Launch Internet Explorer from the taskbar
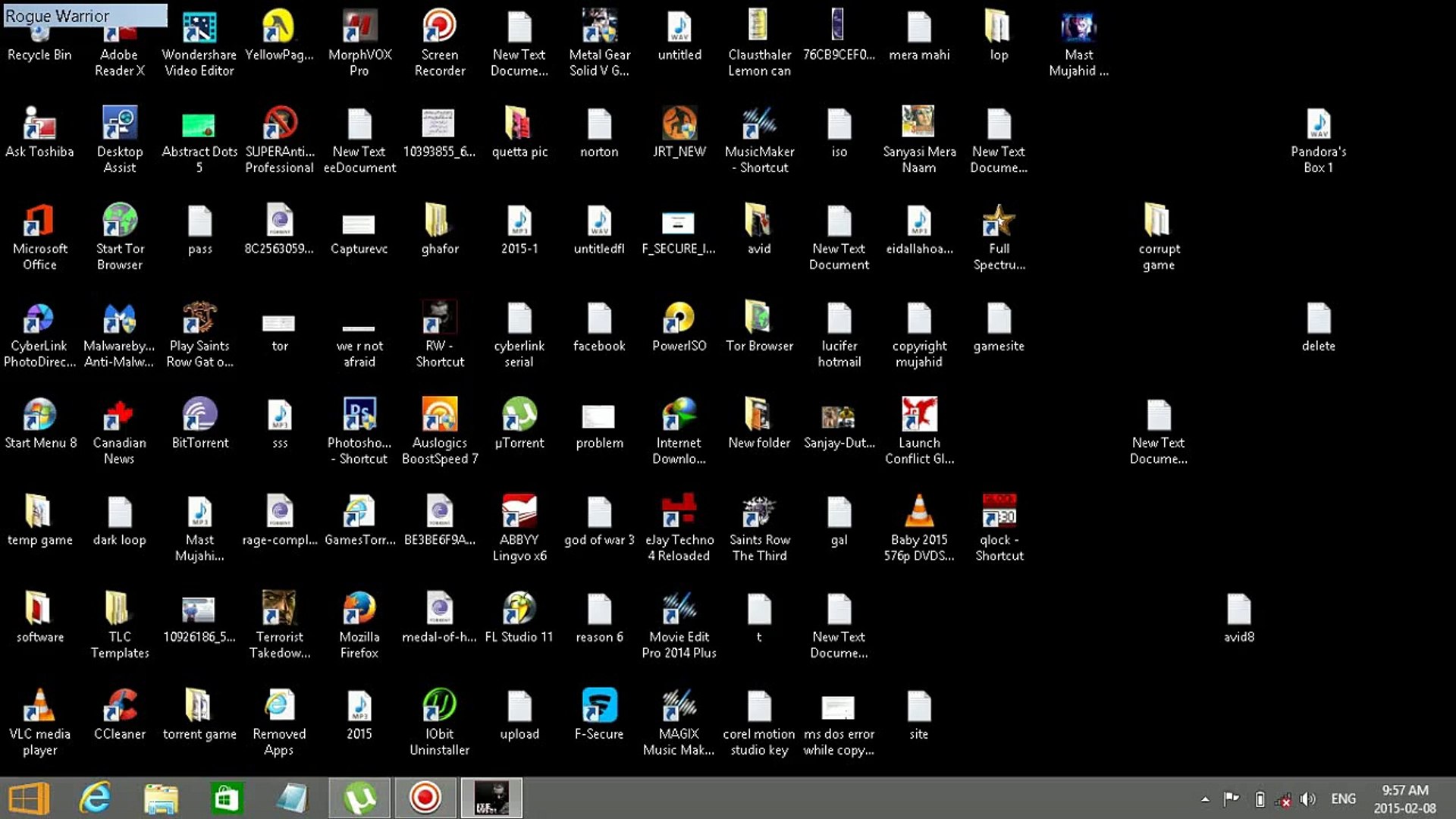Screen dimensions: 1456x819 tap(95, 799)
